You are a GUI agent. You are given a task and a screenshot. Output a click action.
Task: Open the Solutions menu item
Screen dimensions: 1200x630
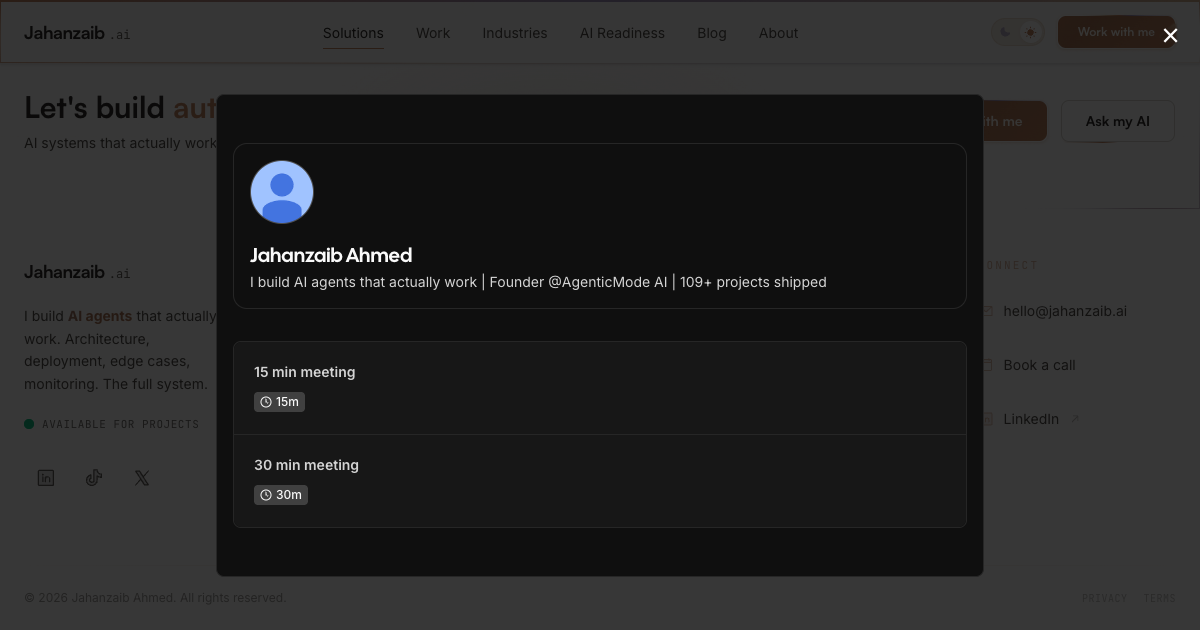pos(353,33)
